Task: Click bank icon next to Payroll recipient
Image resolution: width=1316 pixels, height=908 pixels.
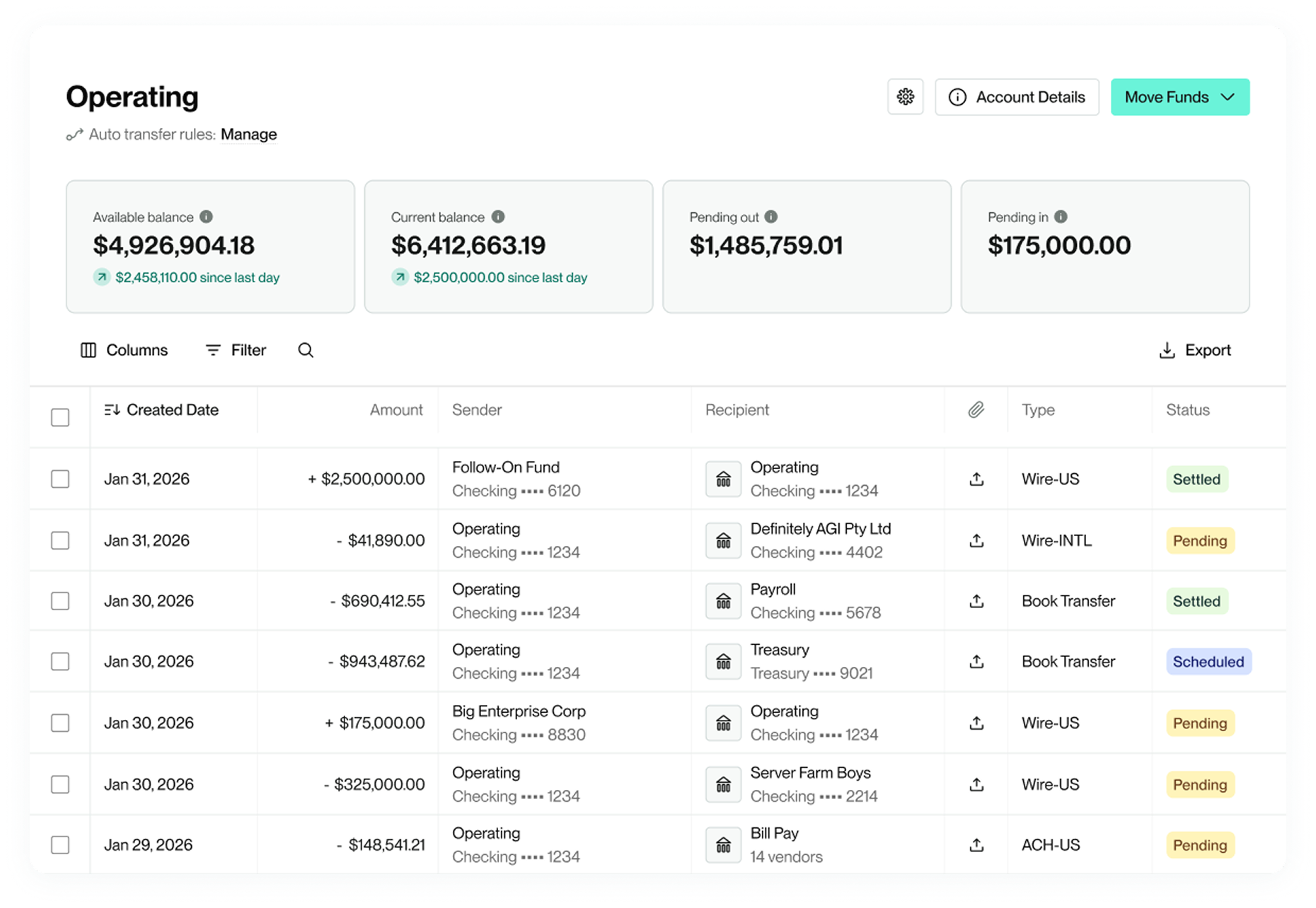Action: click(x=723, y=601)
